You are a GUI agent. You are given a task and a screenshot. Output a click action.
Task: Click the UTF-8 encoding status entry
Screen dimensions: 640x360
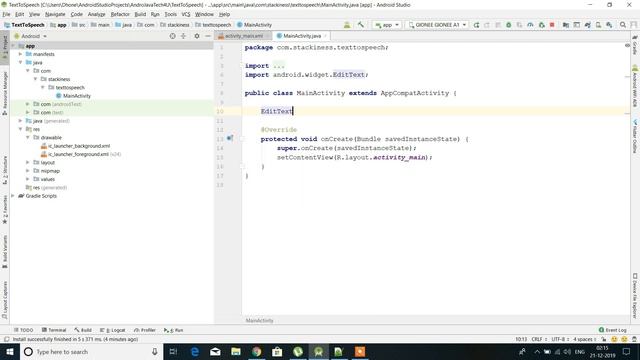[560, 339]
